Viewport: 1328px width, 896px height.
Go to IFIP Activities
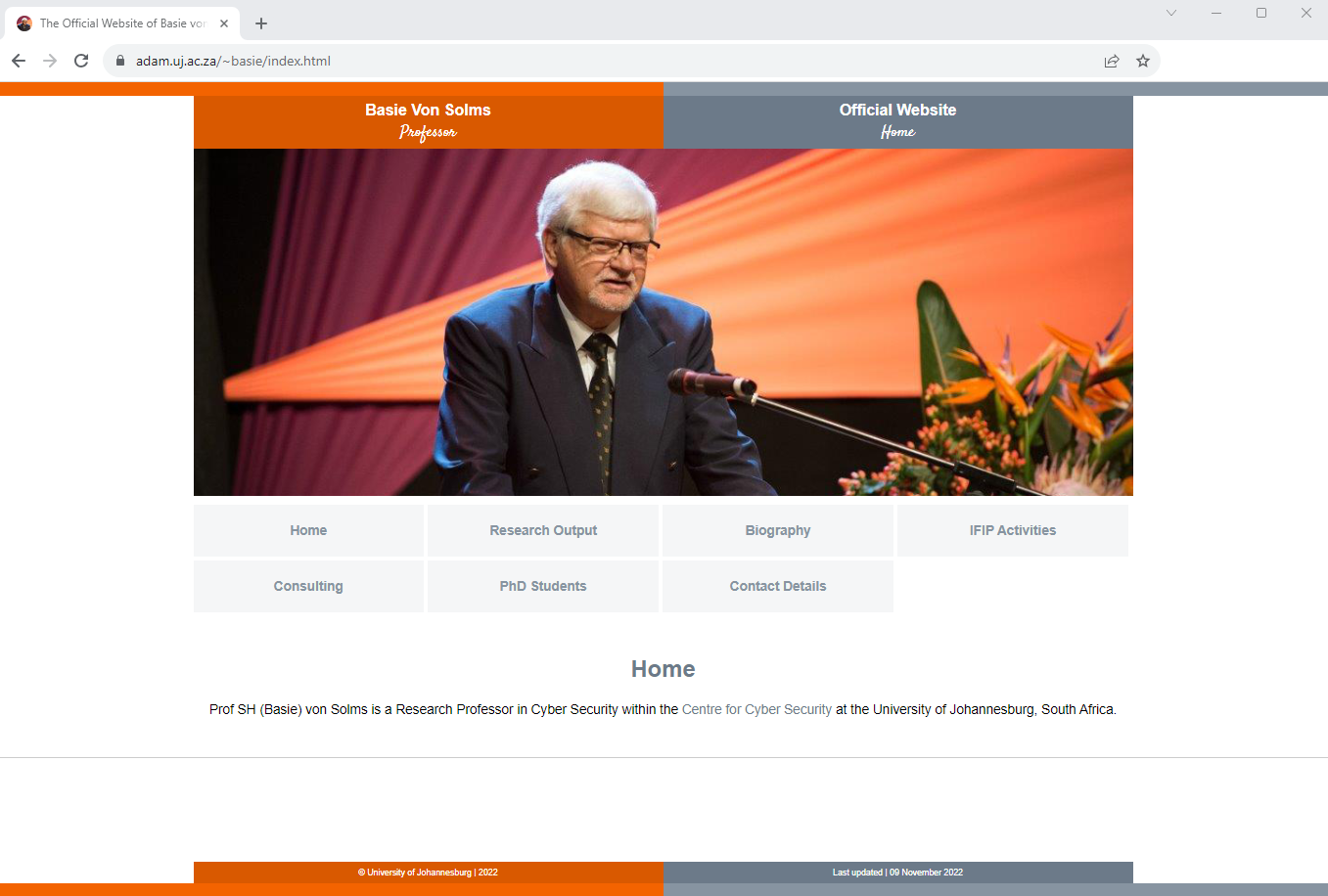tap(1013, 530)
